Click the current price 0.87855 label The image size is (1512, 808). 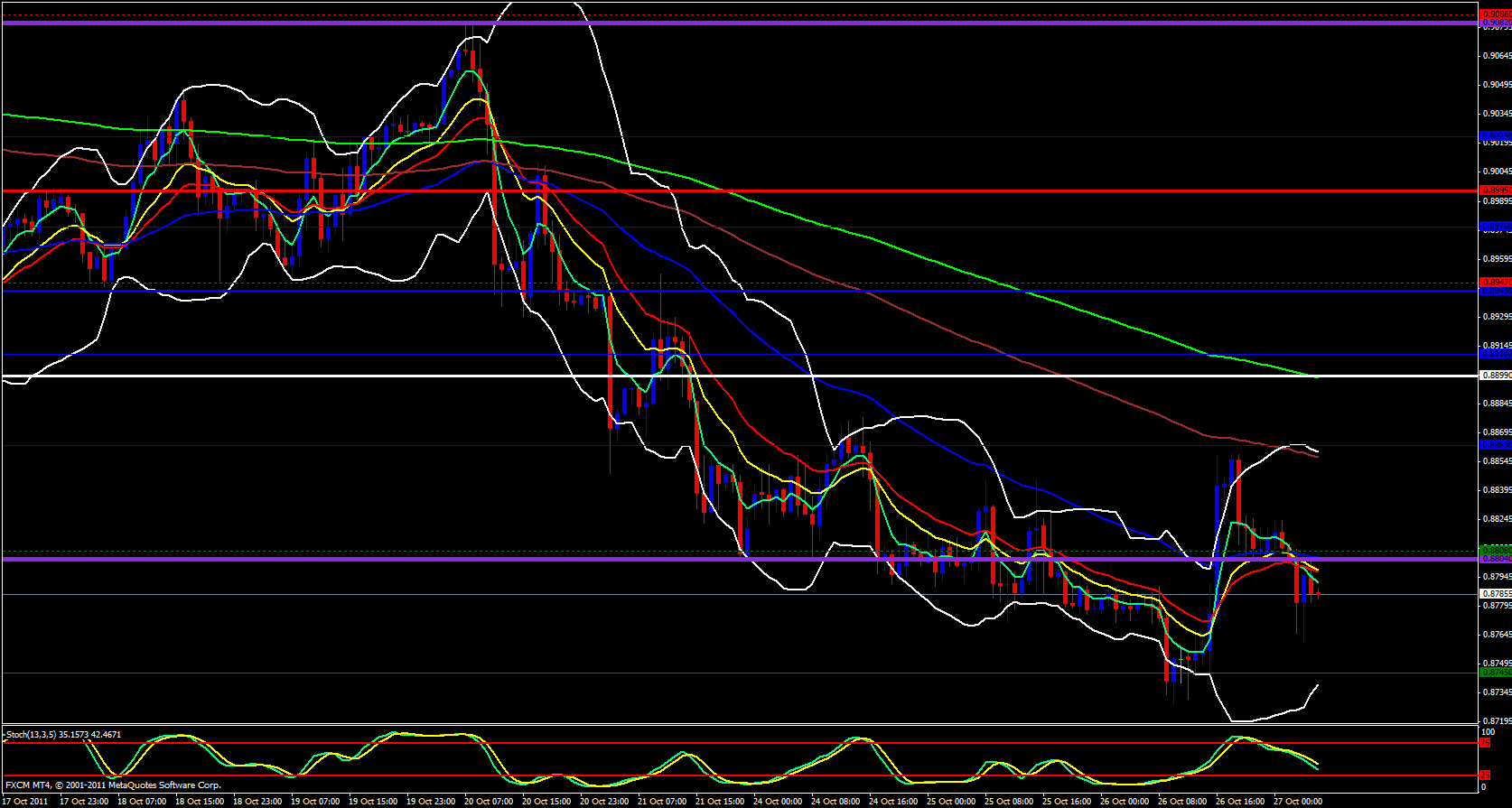pos(1495,594)
